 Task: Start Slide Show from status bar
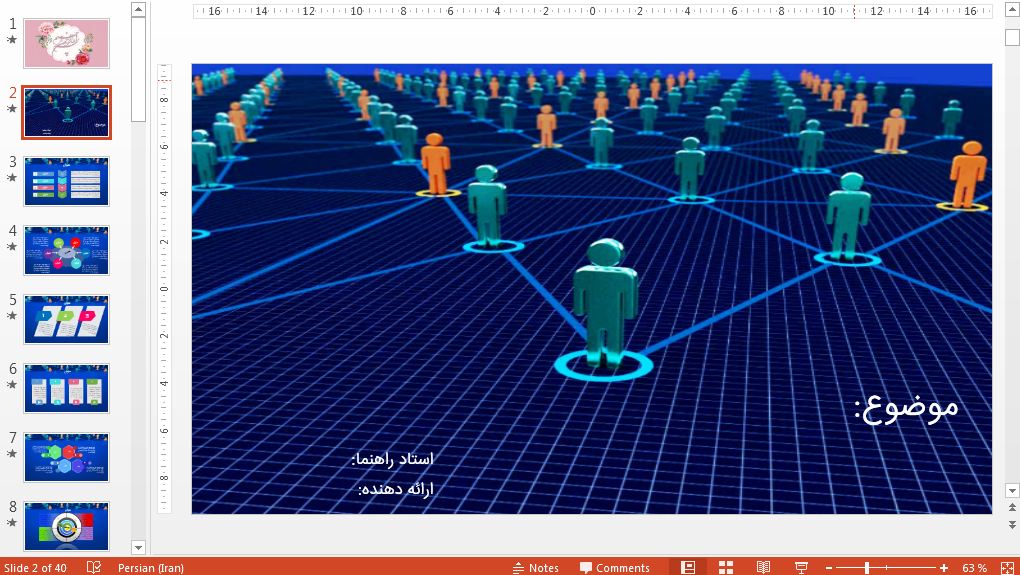(x=801, y=567)
